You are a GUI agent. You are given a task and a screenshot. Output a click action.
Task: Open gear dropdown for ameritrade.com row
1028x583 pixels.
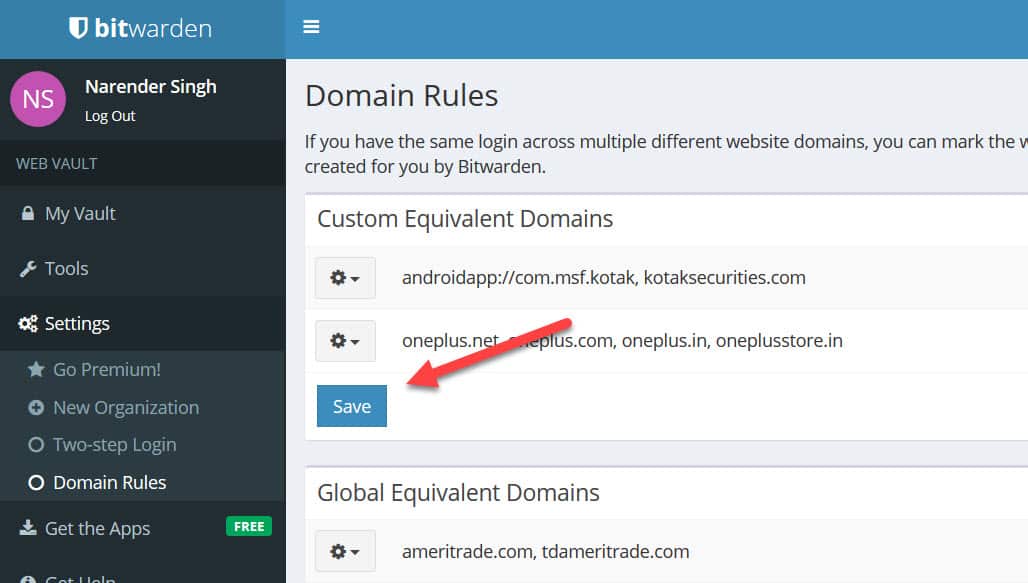point(346,551)
